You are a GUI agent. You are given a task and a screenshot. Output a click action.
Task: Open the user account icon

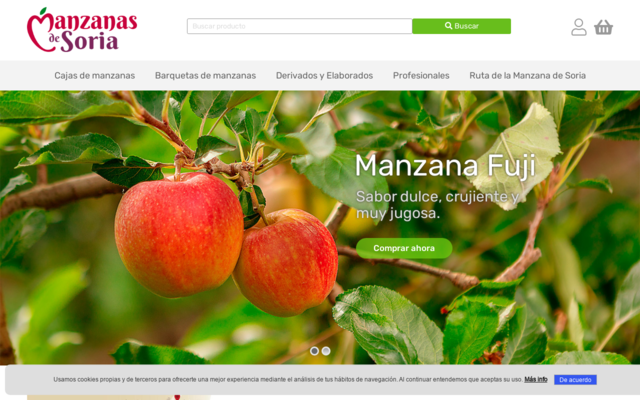578,27
